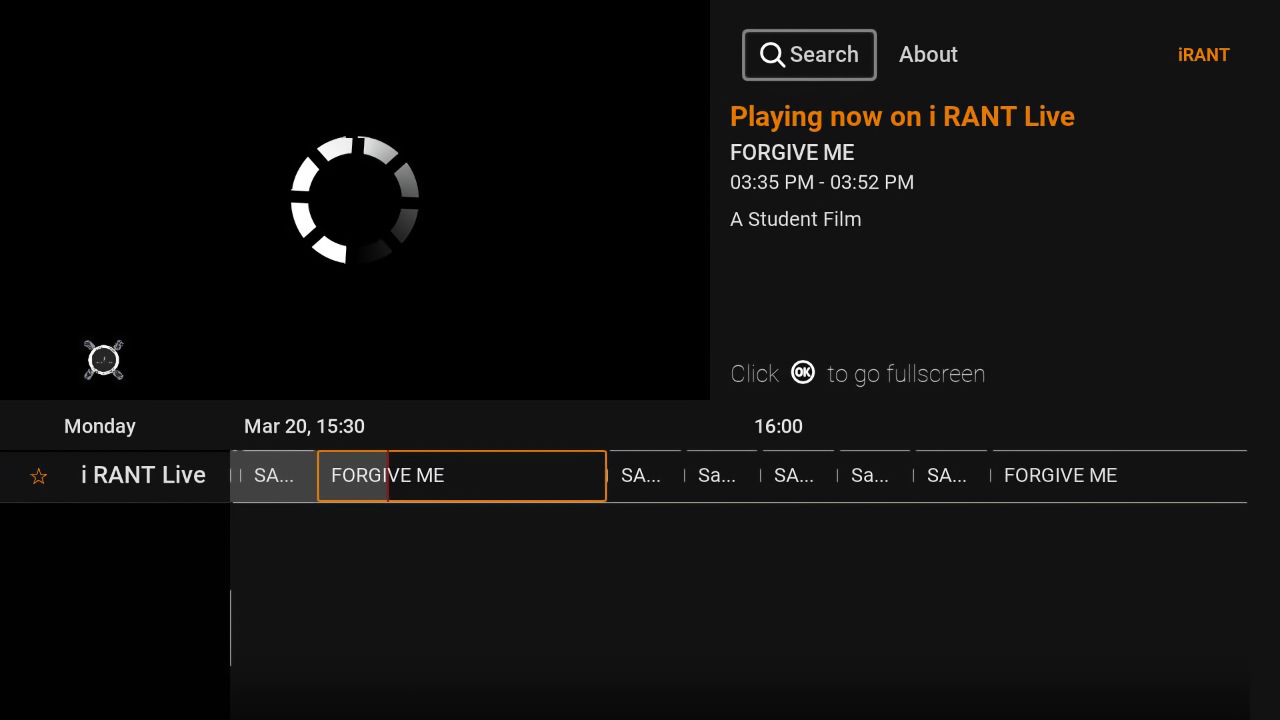Select the highlighted FORGIVE ME program cell

(461, 475)
